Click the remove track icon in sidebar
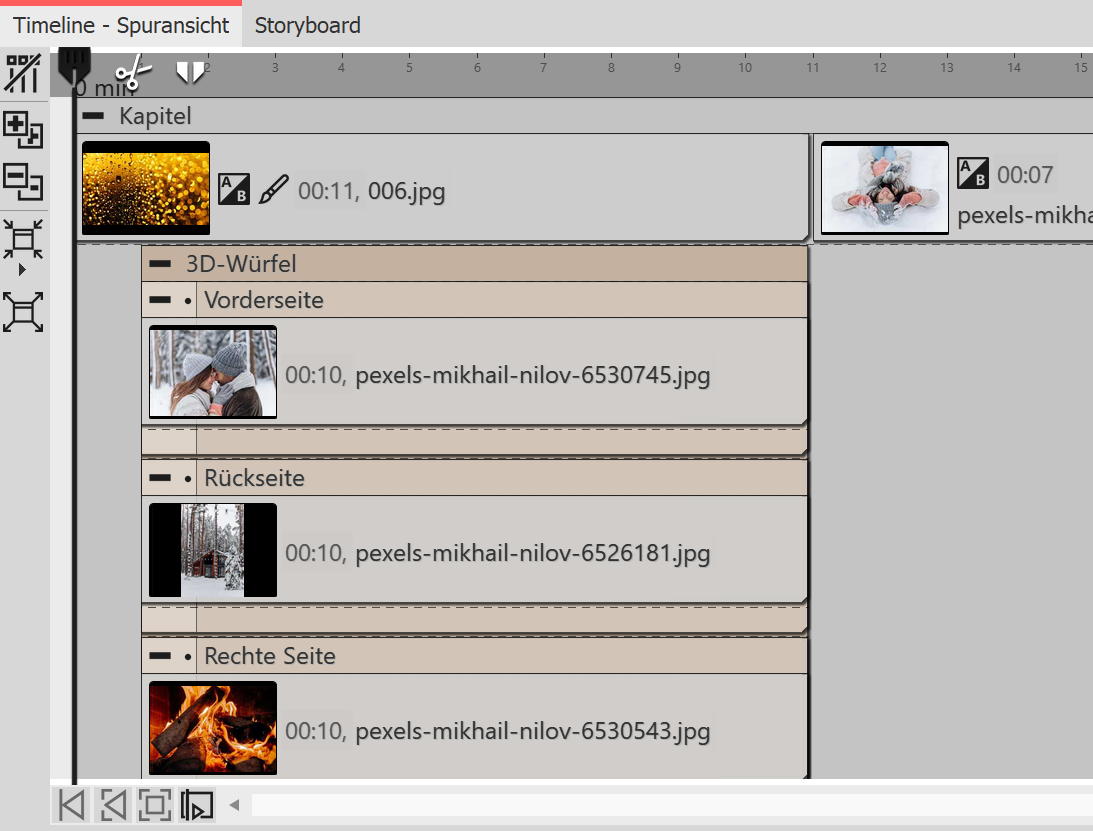Image resolution: width=1093 pixels, height=831 pixels. click(x=23, y=181)
